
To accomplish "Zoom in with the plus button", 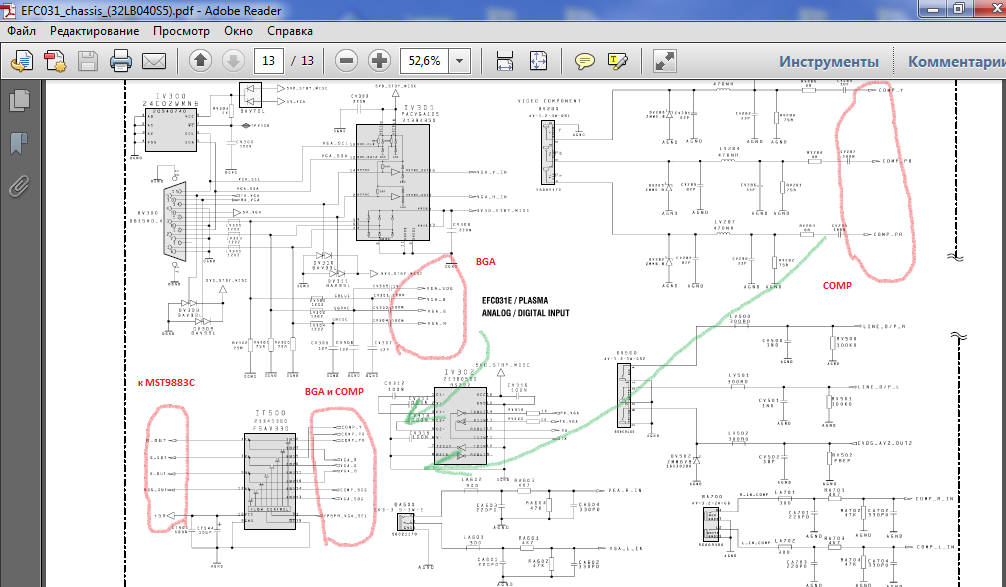I will pos(379,61).
